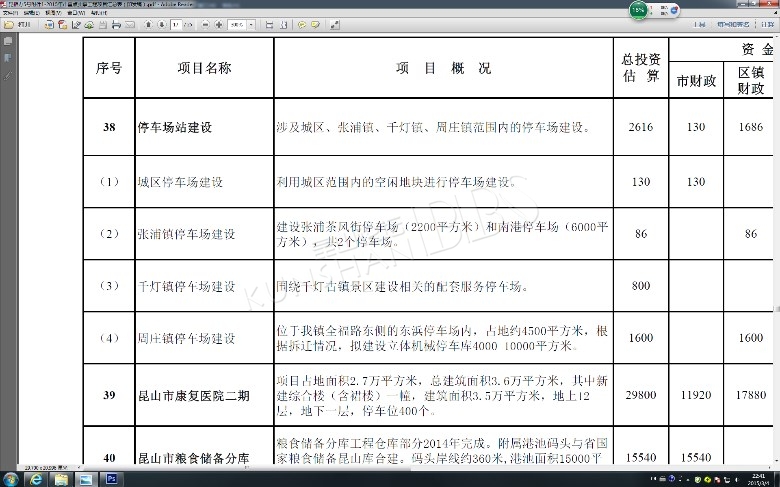Click the fit width scrolling icon
780x487 pixels.
click(x=269, y=24)
